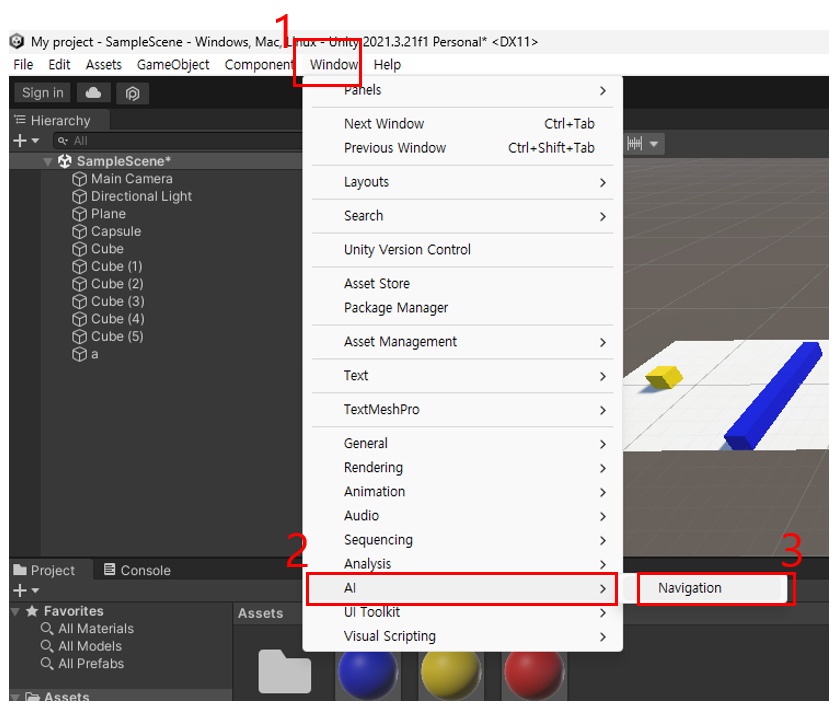Viewport: 837px width, 707px height.
Task: Select the red material sphere asset
Action: [534, 674]
